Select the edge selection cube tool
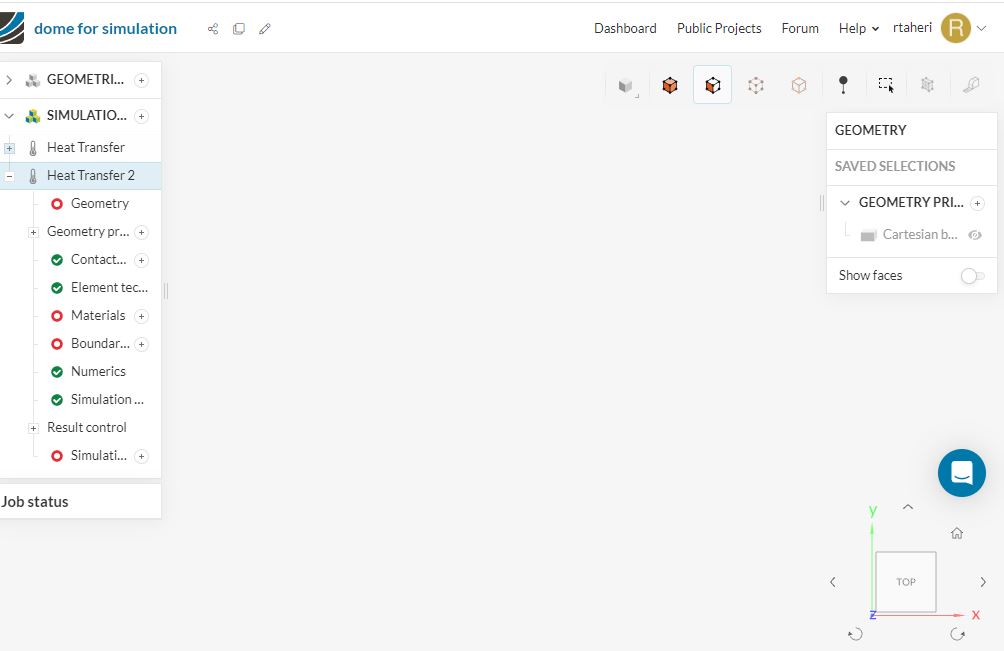Image resolution: width=1004 pixels, height=651 pixels. [x=756, y=85]
